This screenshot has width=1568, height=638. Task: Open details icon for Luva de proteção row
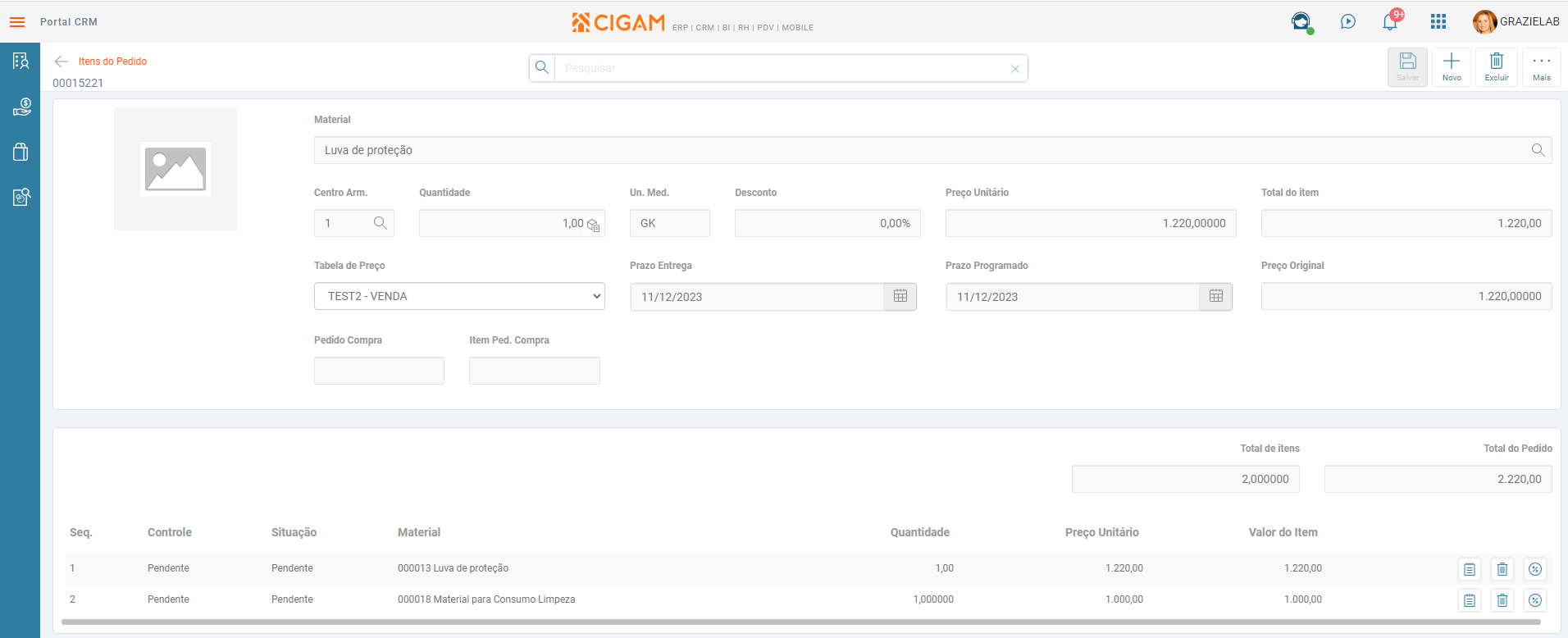[1470, 569]
